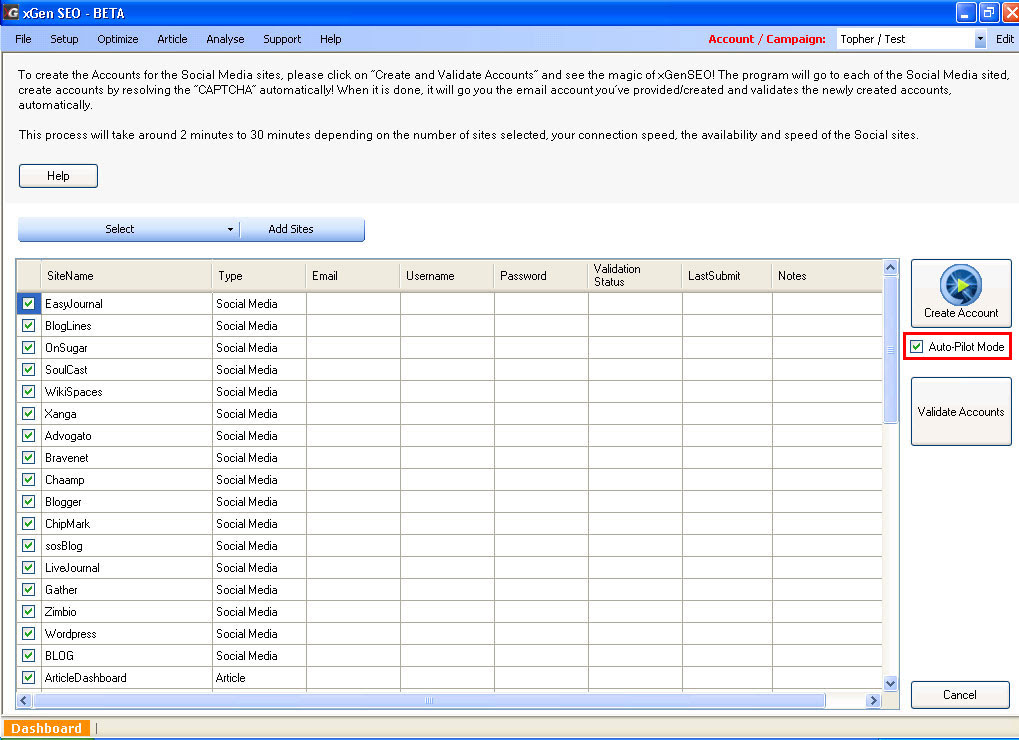
Task: Click the table's scroll down arrow
Action: (890, 683)
